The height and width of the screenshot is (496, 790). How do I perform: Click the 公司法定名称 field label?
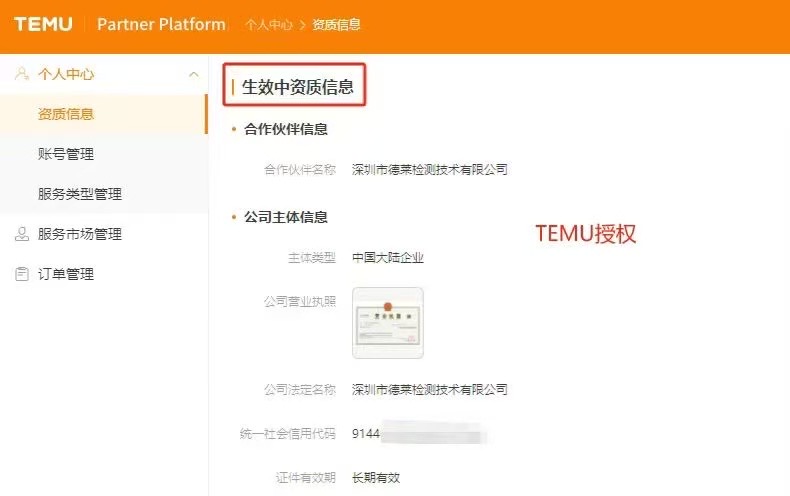[300, 390]
